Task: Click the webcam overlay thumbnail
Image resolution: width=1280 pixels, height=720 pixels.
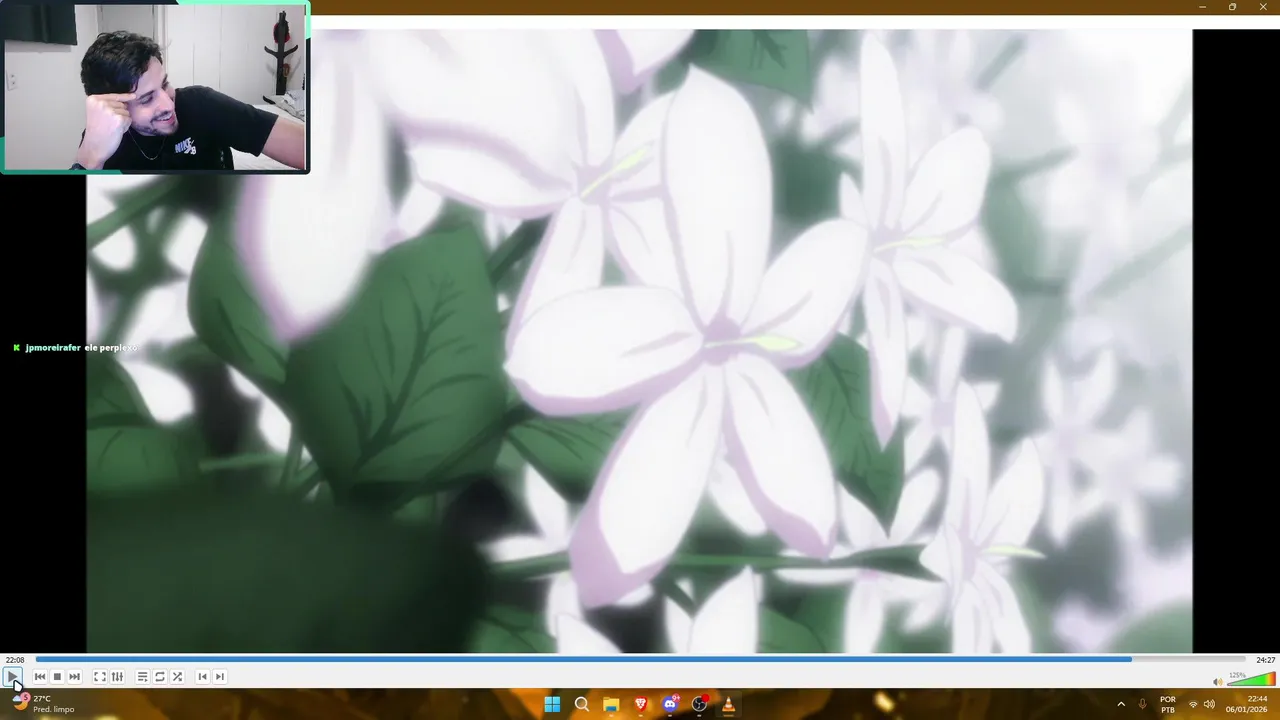Action: click(155, 87)
